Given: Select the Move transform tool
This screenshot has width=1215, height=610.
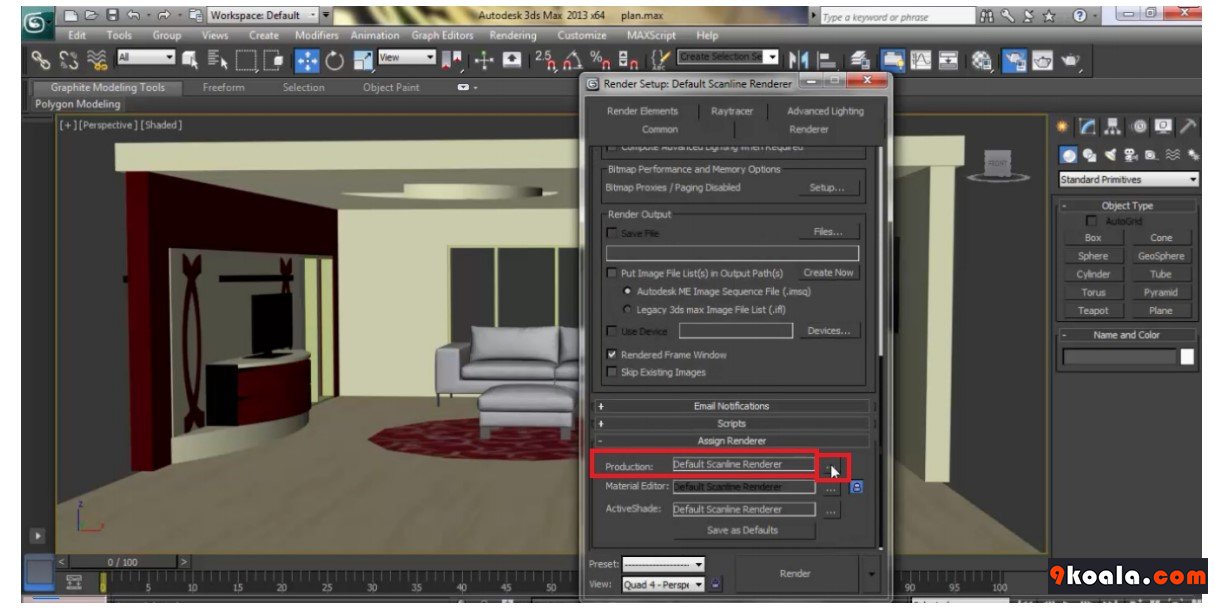Looking at the screenshot, I should [307, 60].
